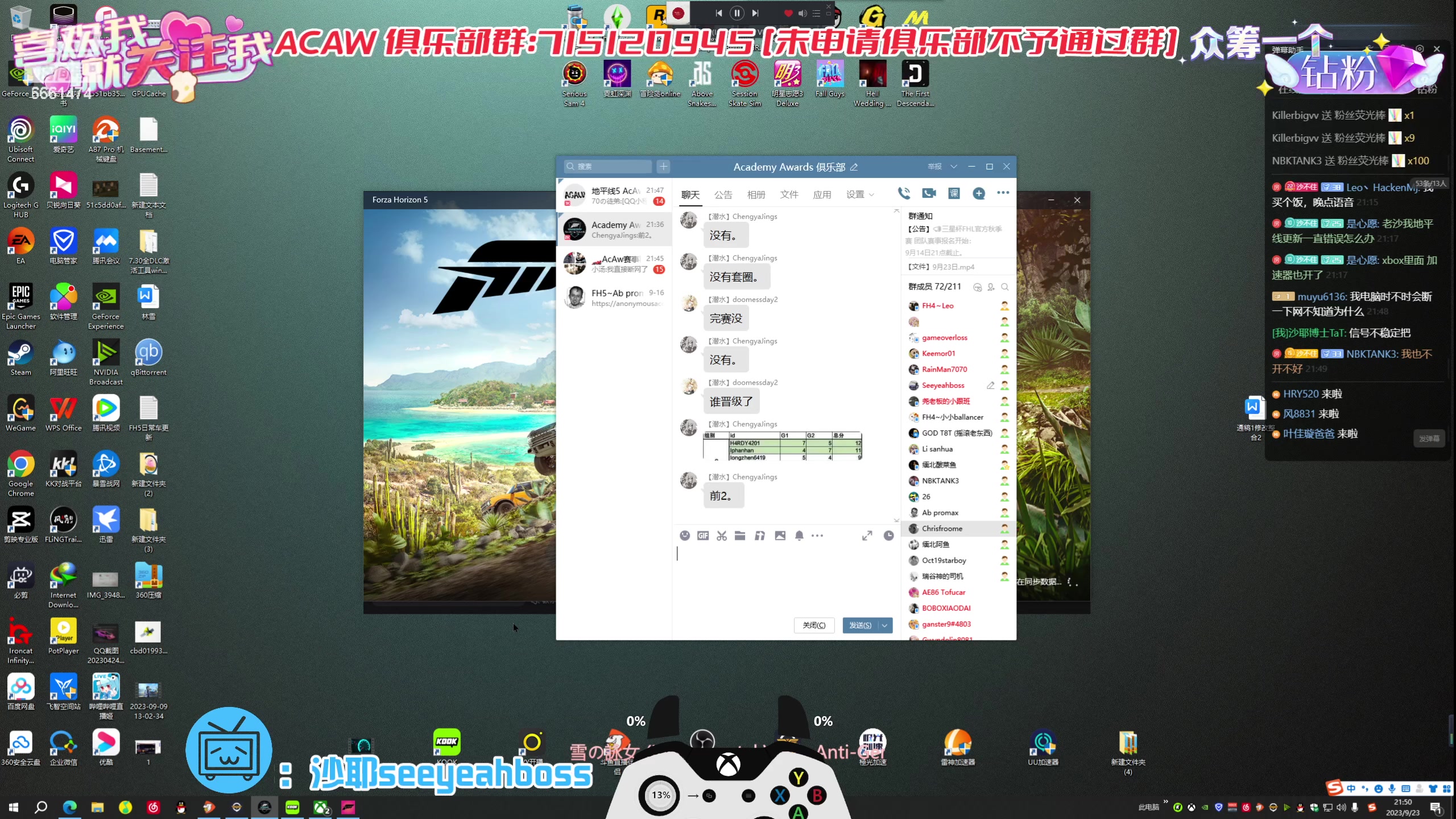Pause the music player

[x=737, y=13]
